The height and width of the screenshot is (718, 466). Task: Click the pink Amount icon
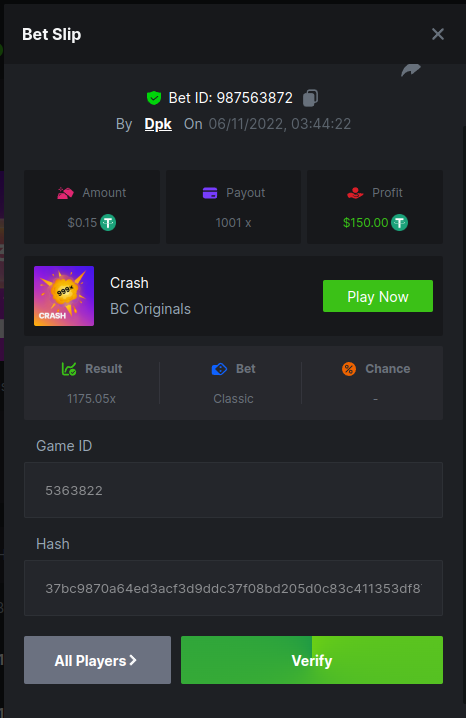[65, 193]
